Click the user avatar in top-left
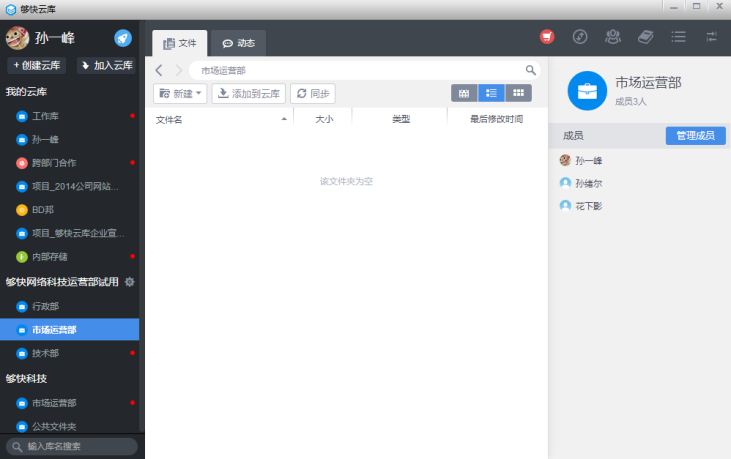Image resolution: width=731 pixels, height=459 pixels. point(17,38)
